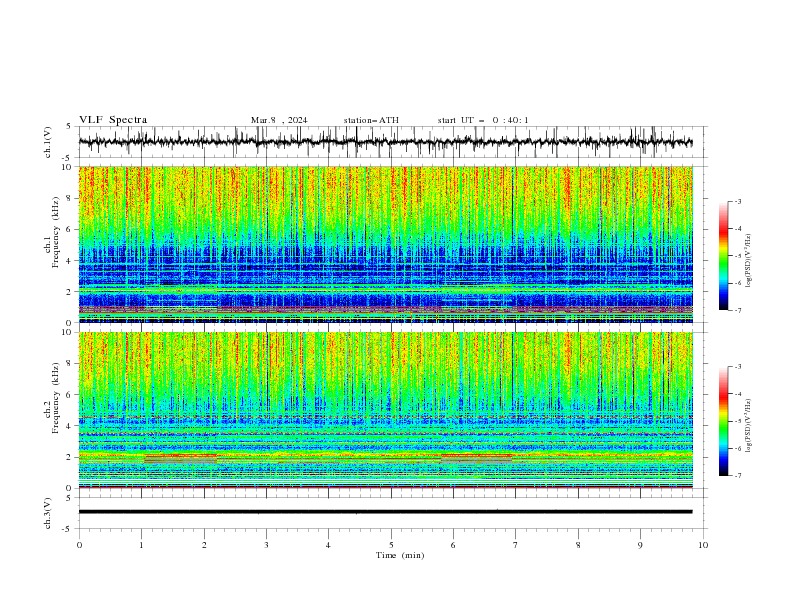Click the "ch.3(V)" waveform axis label
The height and width of the screenshot is (612, 792).
(x=48, y=513)
